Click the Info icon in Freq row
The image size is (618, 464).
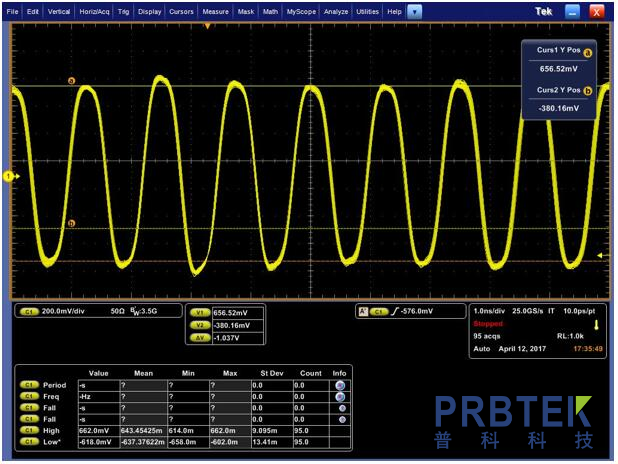pyautogui.click(x=340, y=397)
